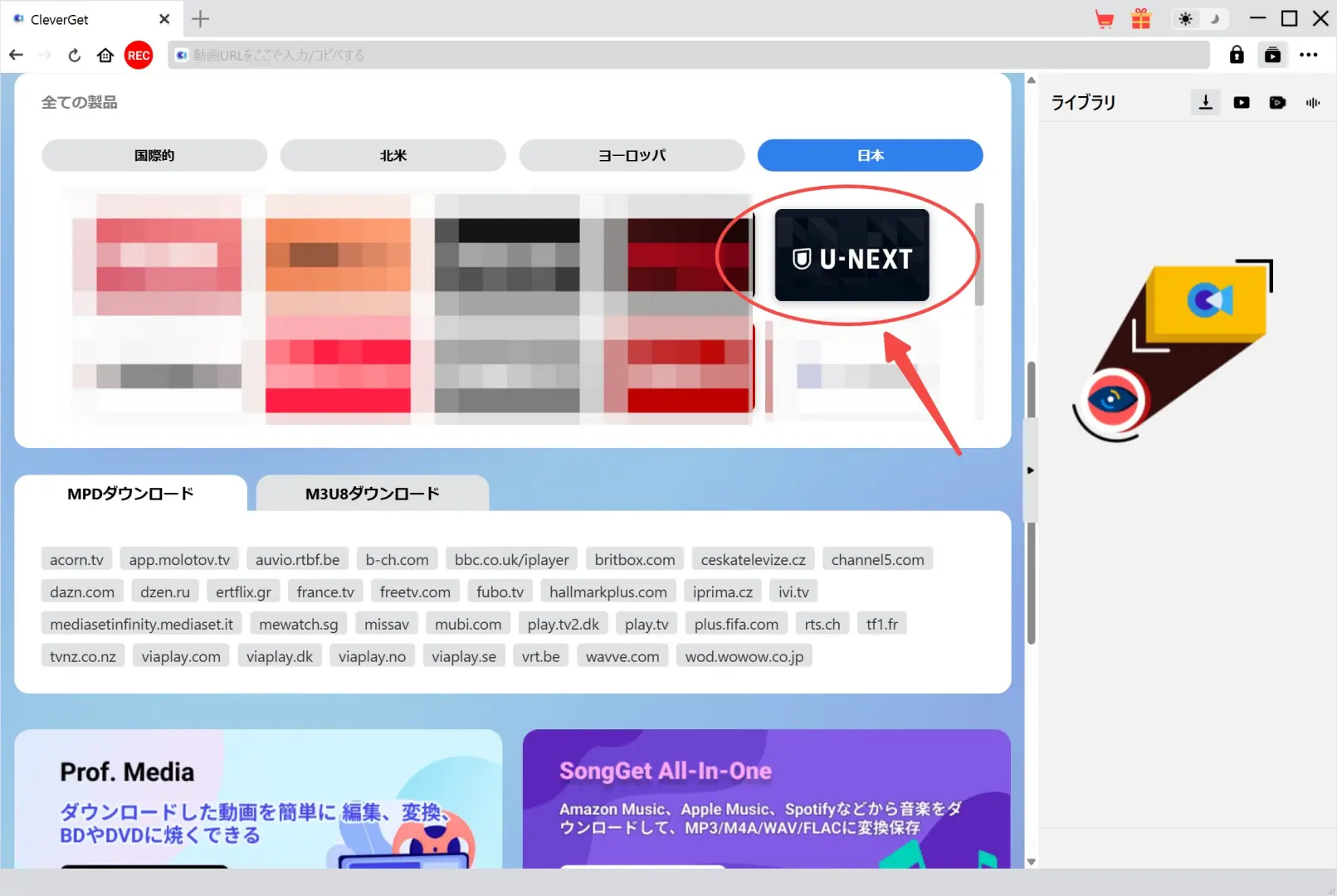This screenshot has height=896, width=1337.
Task: Open the mubi.com site tag
Action: 468,624
